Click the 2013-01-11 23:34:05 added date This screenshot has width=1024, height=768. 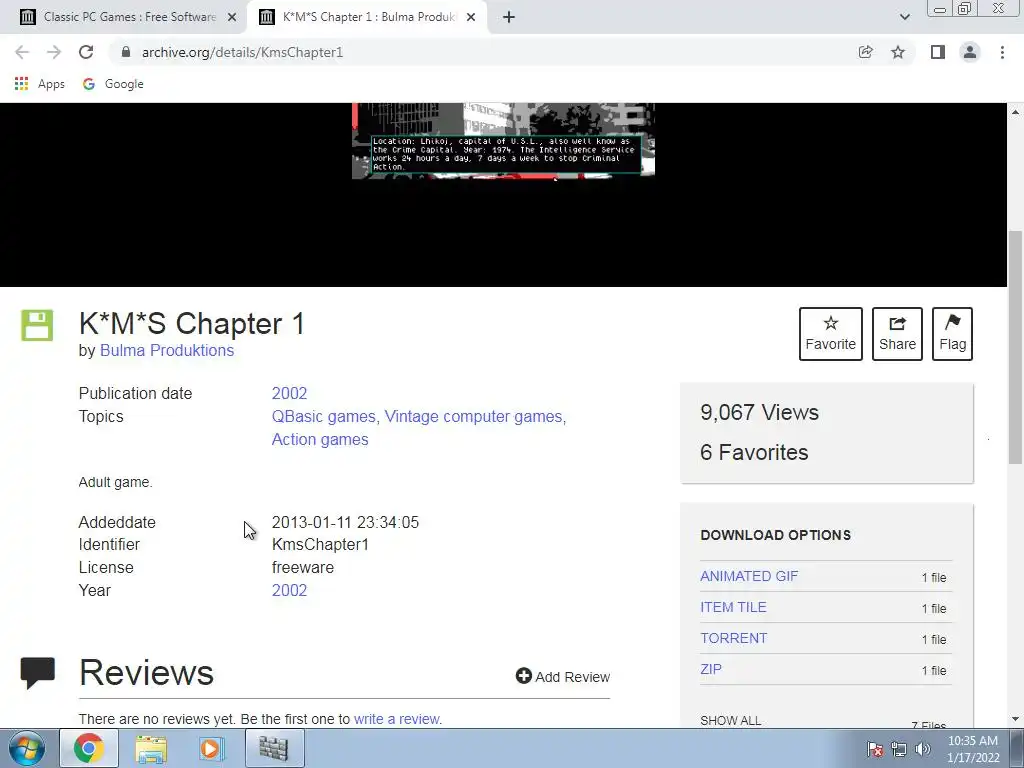345,522
